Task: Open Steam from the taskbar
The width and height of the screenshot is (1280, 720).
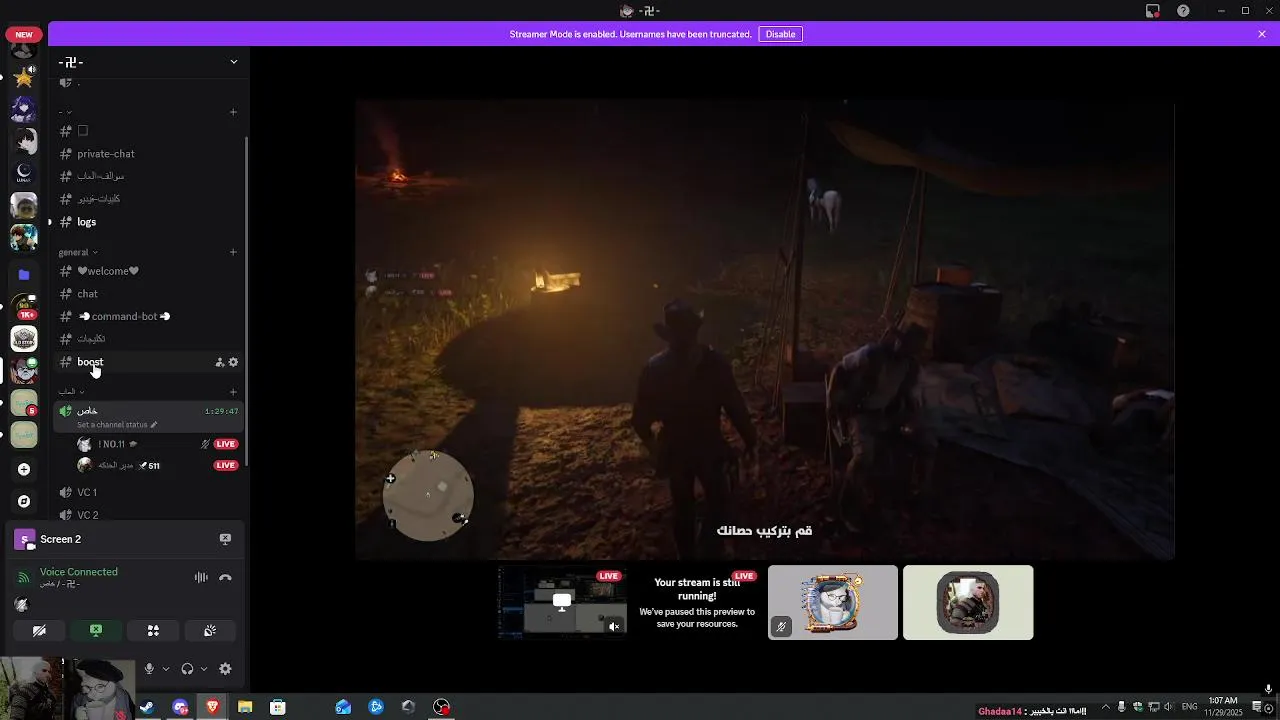Action: pos(147,707)
